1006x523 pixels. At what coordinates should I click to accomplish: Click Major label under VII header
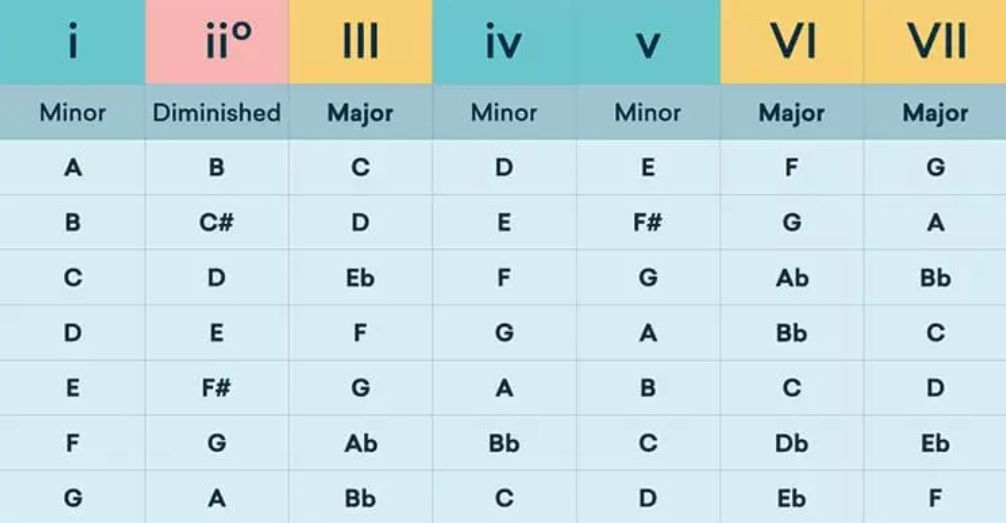coord(935,113)
